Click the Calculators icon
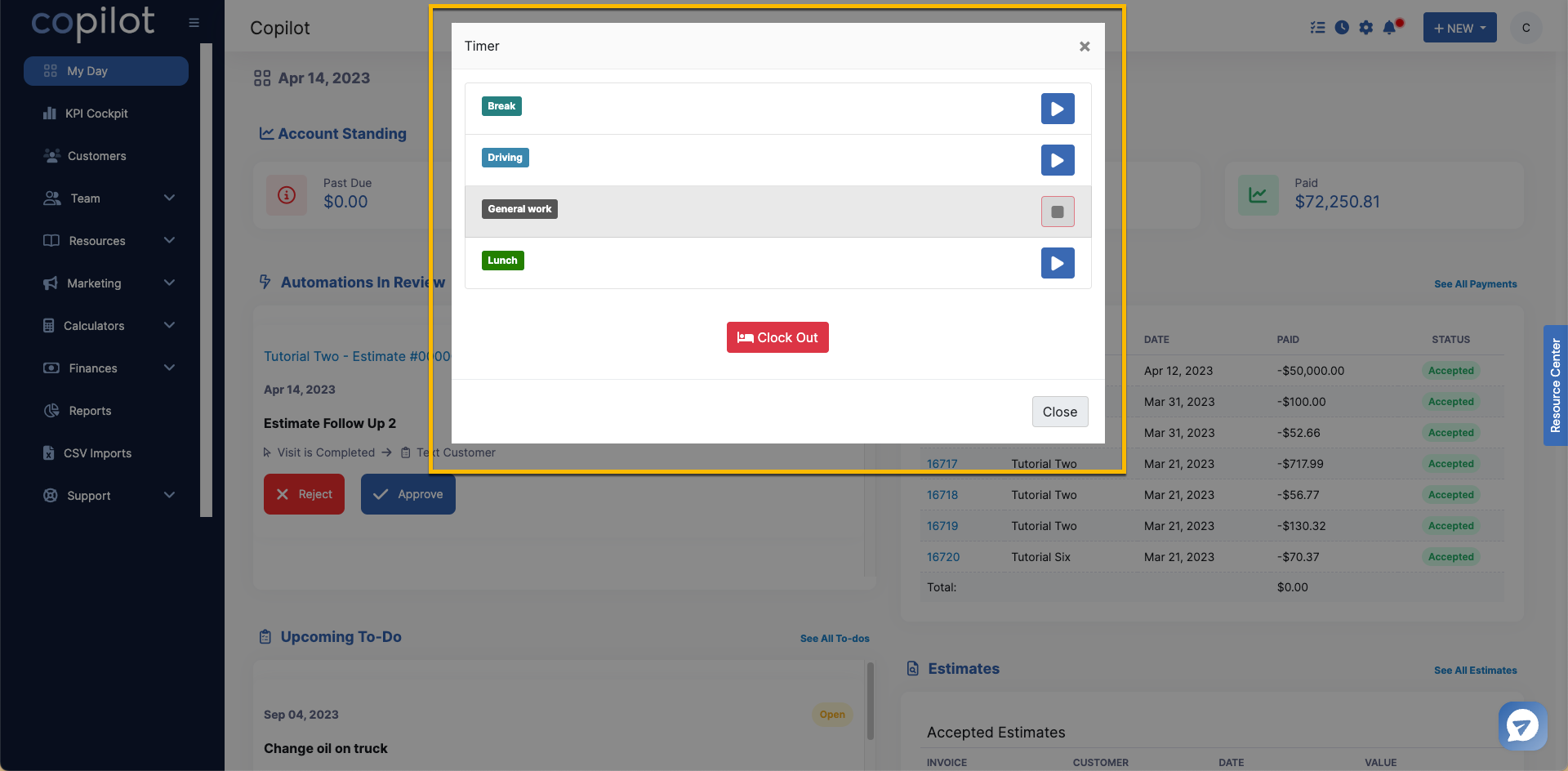This screenshot has height=771, width=1568. pos(49,326)
